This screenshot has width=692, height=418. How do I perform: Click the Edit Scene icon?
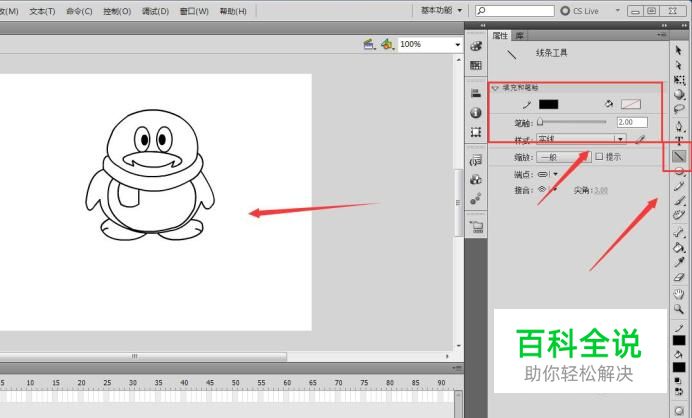point(369,45)
